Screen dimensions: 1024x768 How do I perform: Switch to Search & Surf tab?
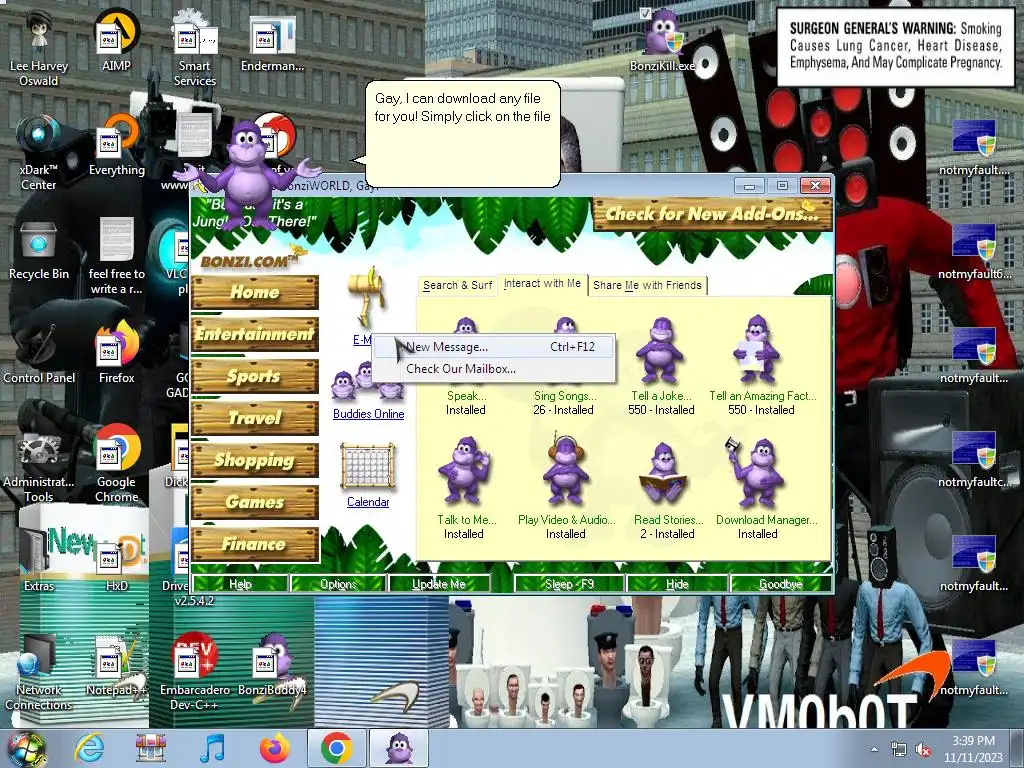457,285
